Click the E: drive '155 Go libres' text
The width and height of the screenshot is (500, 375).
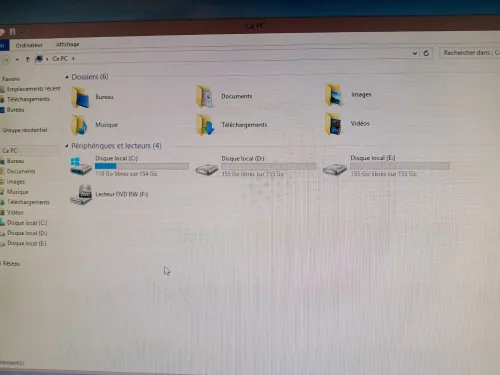point(383,174)
